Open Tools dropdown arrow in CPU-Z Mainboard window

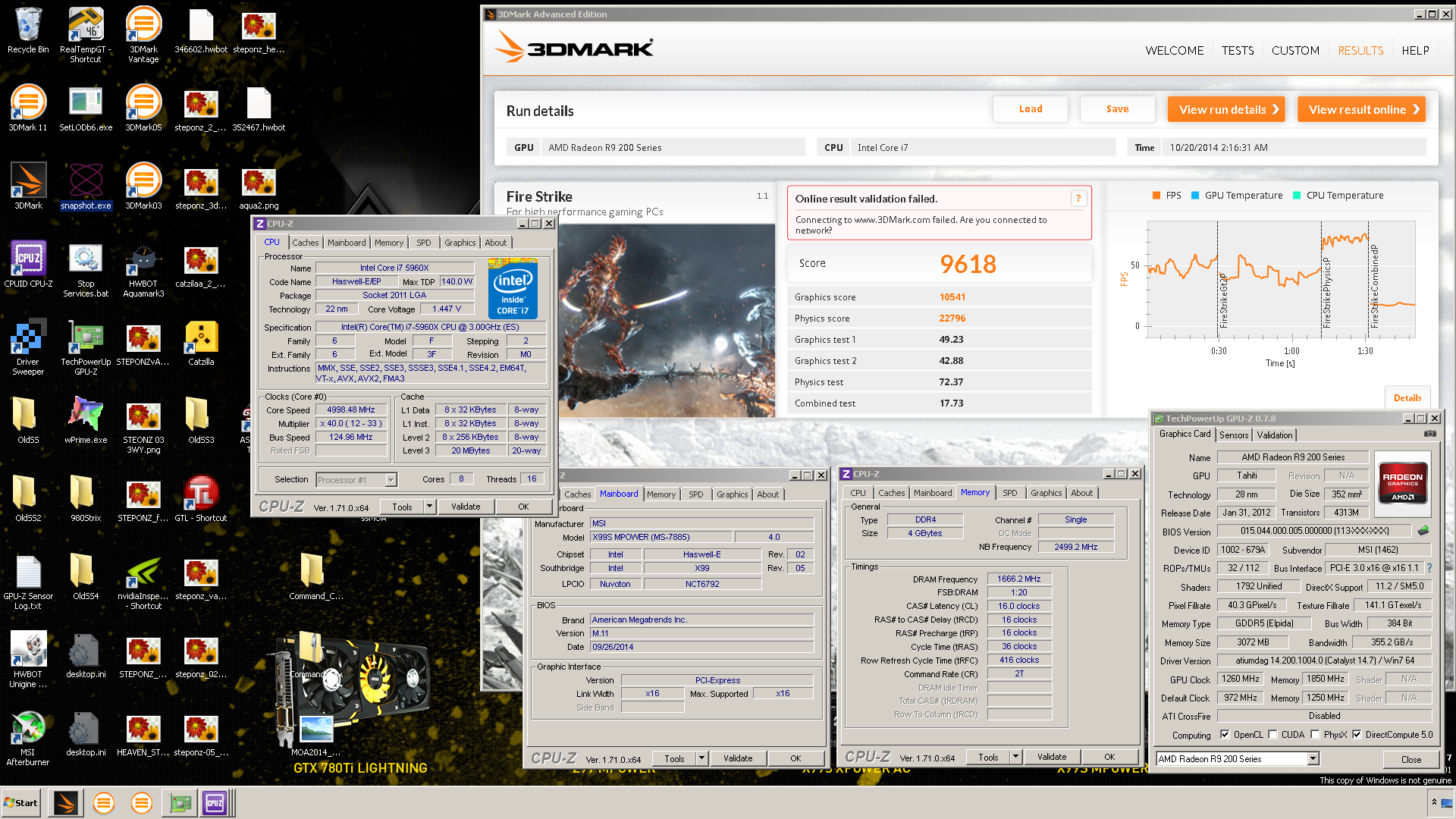pos(701,758)
